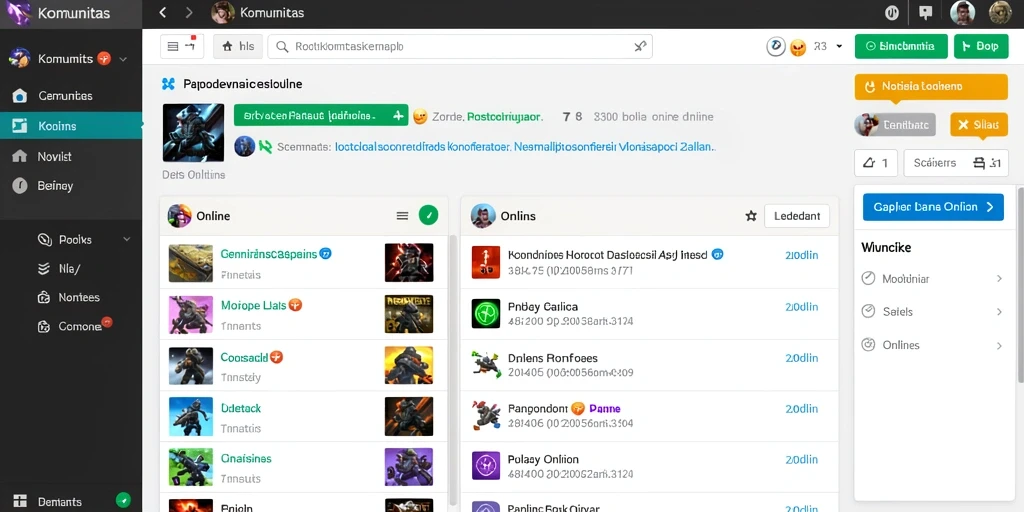Click the right panel vertical scrollbar

coord(1020,284)
